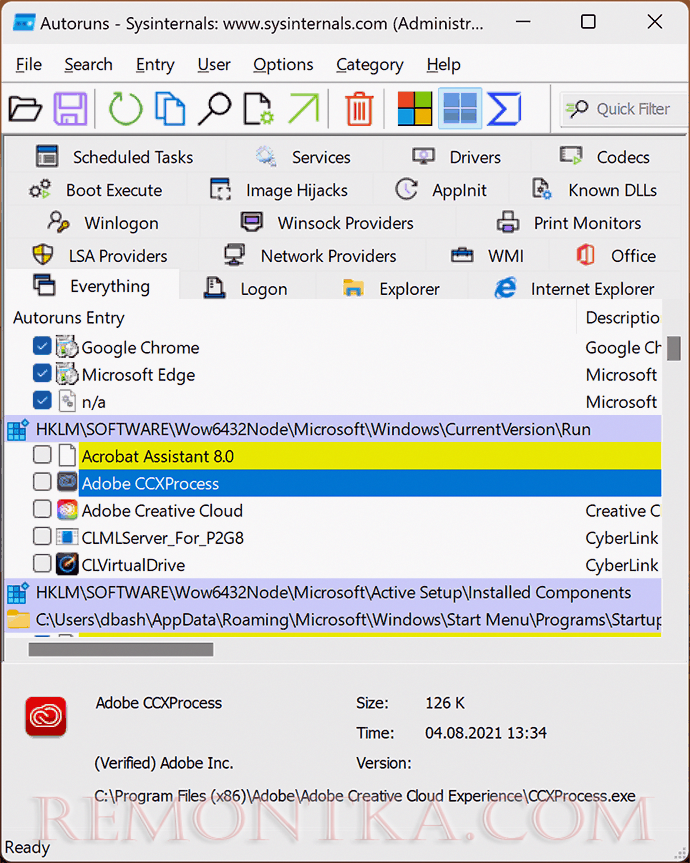Switch to the Internet Explorer tab
The height and width of the screenshot is (863, 690).
pos(574,288)
